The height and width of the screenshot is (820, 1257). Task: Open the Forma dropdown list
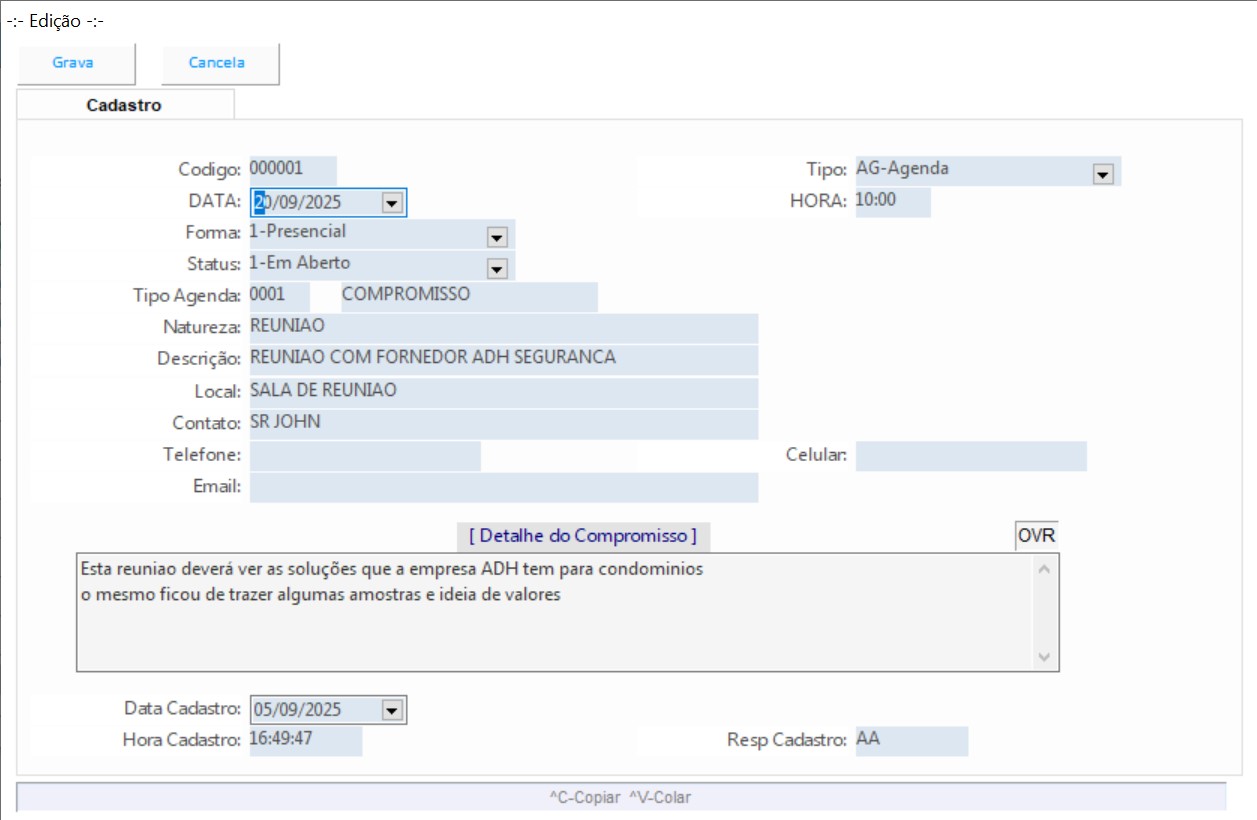click(496, 237)
